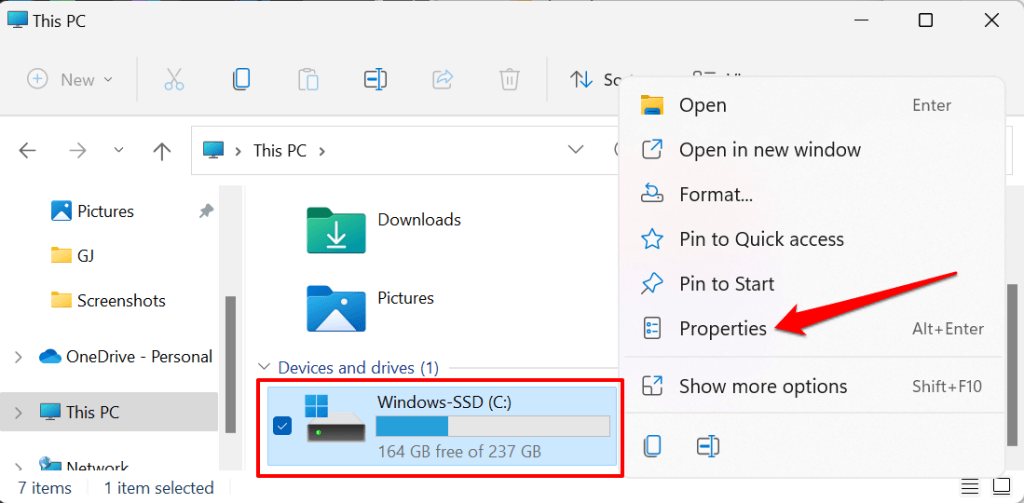
Task: Collapse the Devices and drives group
Action: pyautogui.click(x=264, y=368)
